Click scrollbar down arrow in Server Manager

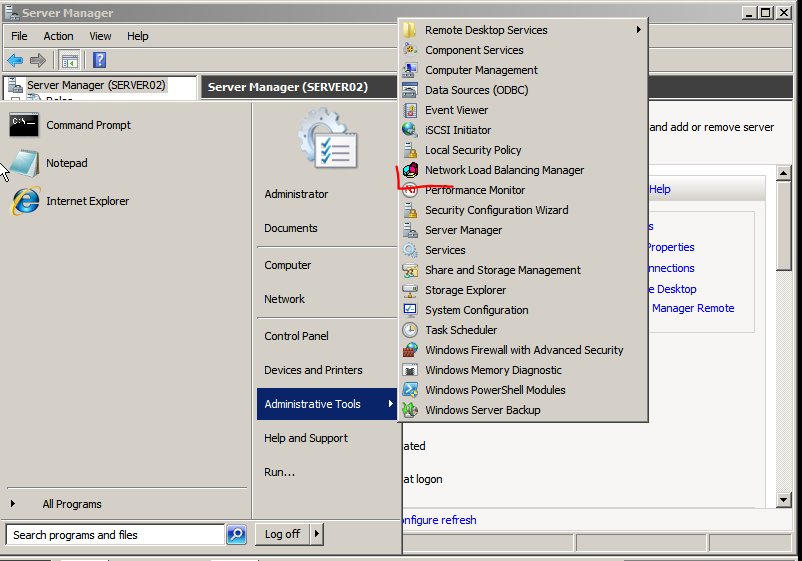783,500
